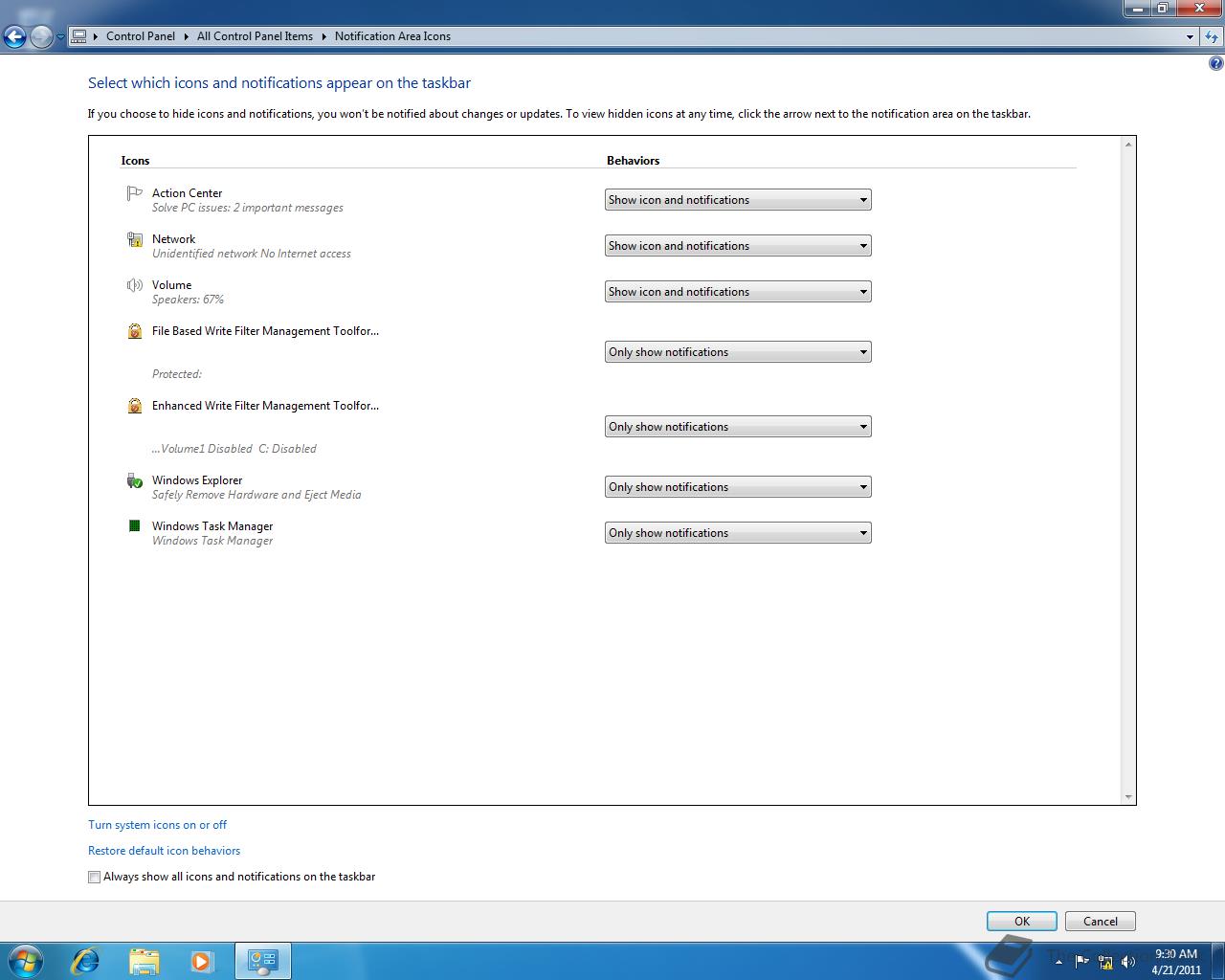Toggle Always show all icons checkbox
1225x980 pixels.
94,877
